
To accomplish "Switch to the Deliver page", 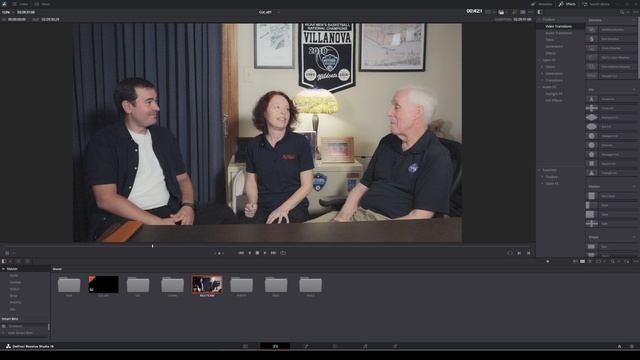I will point(395,346).
